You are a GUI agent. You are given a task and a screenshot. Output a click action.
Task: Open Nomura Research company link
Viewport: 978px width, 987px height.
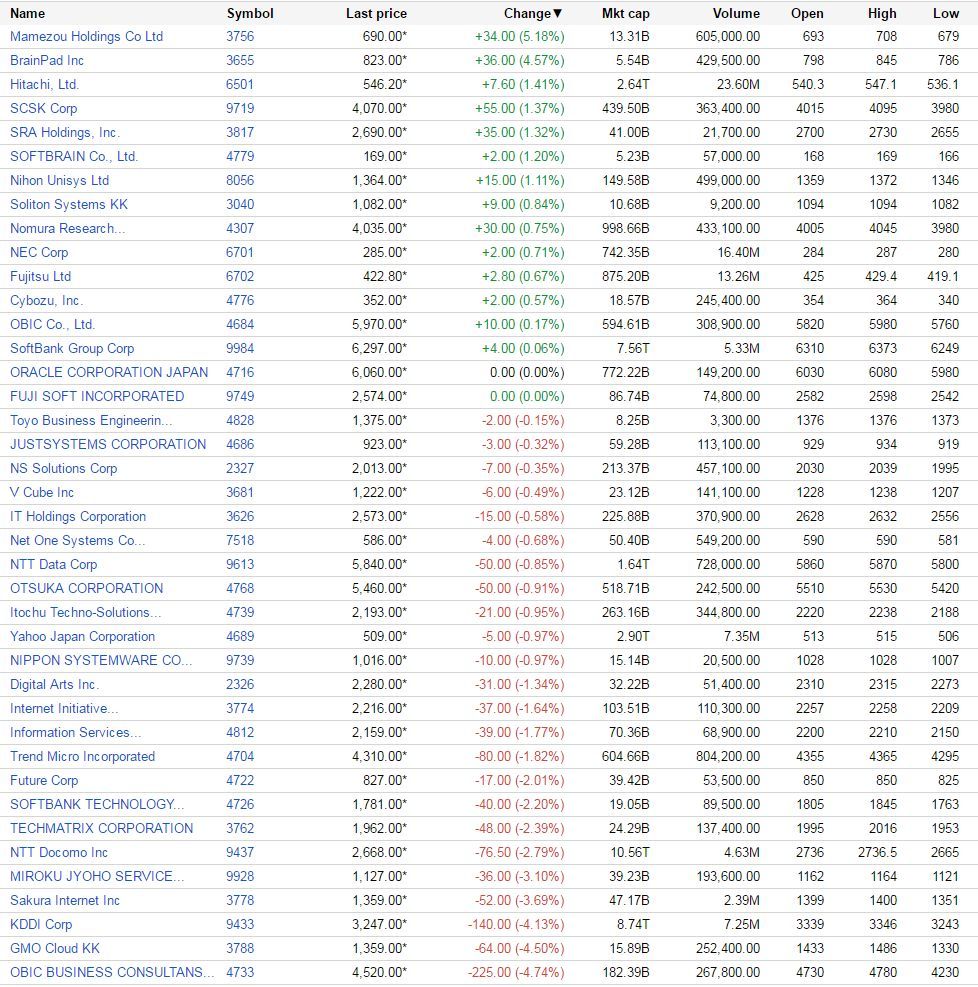pos(67,228)
